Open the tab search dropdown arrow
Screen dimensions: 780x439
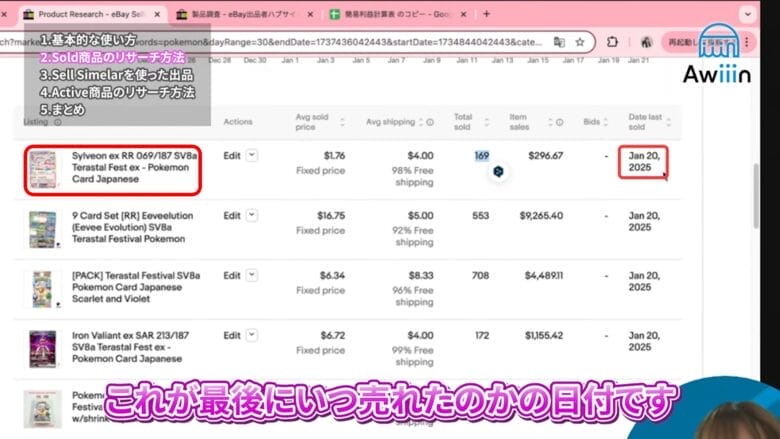point(748,14)
